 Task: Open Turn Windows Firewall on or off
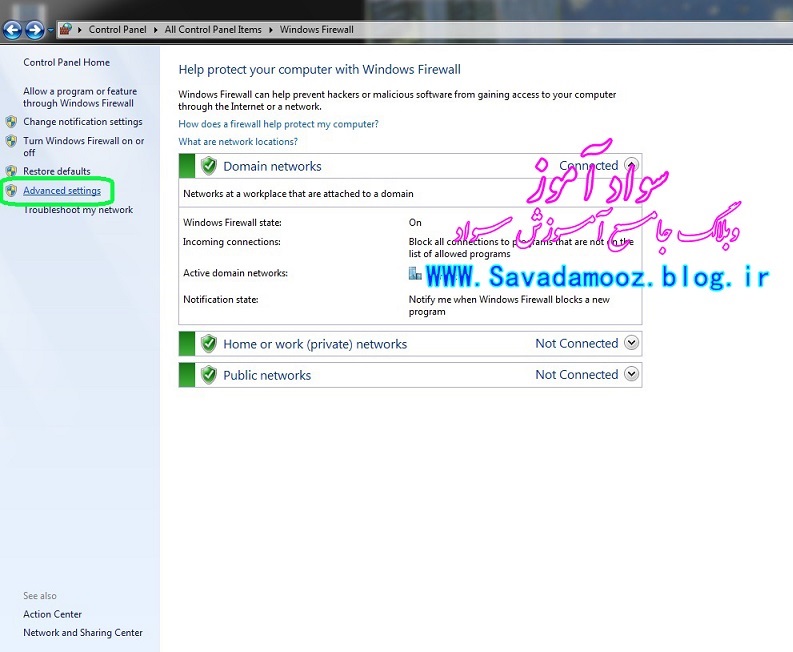tap(83, 147)
